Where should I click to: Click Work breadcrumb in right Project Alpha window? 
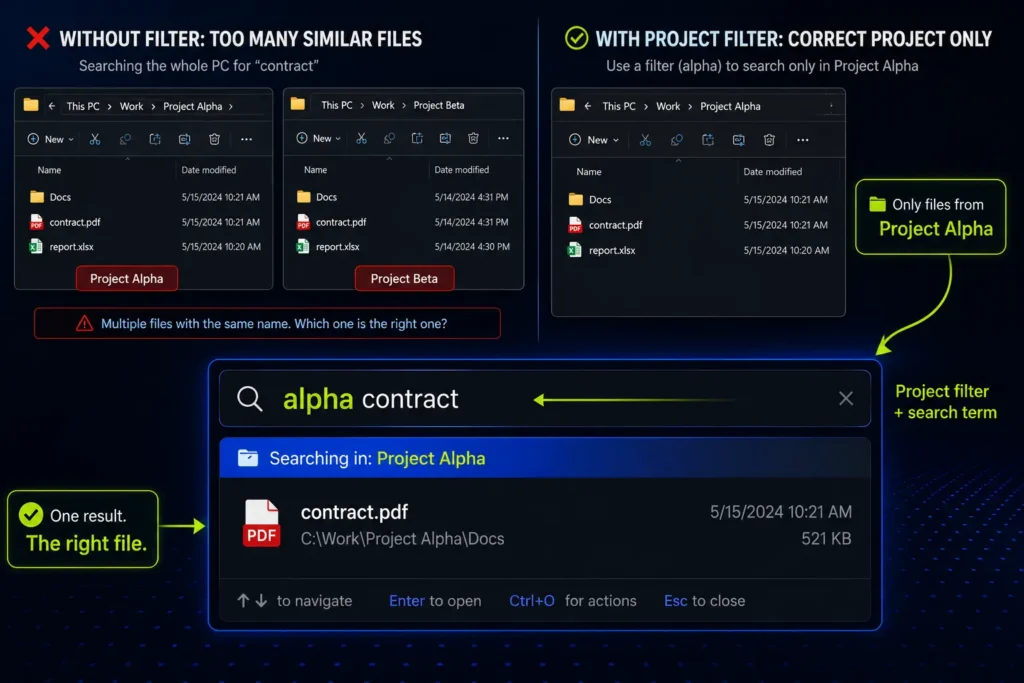668,106
